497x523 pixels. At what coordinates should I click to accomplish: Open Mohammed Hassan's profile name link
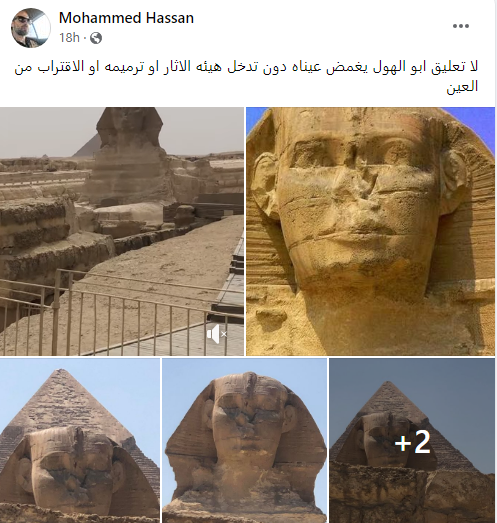126,17
